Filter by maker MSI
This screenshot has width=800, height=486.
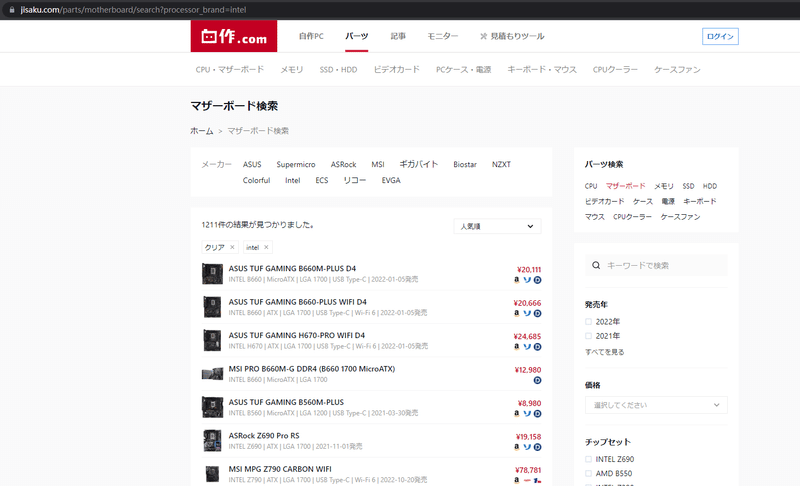pyautogui.click(x=378, y=164)
